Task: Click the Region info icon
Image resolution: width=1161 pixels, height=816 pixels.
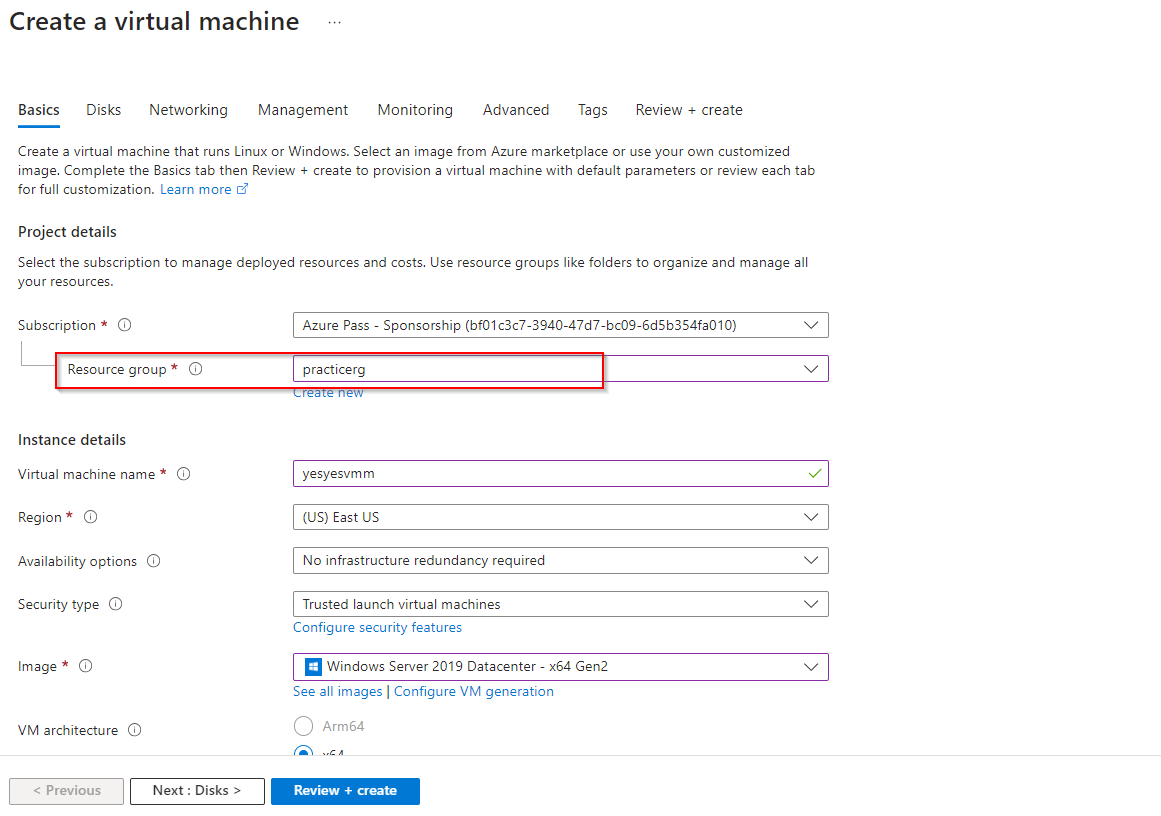Action: pos(91,517)
